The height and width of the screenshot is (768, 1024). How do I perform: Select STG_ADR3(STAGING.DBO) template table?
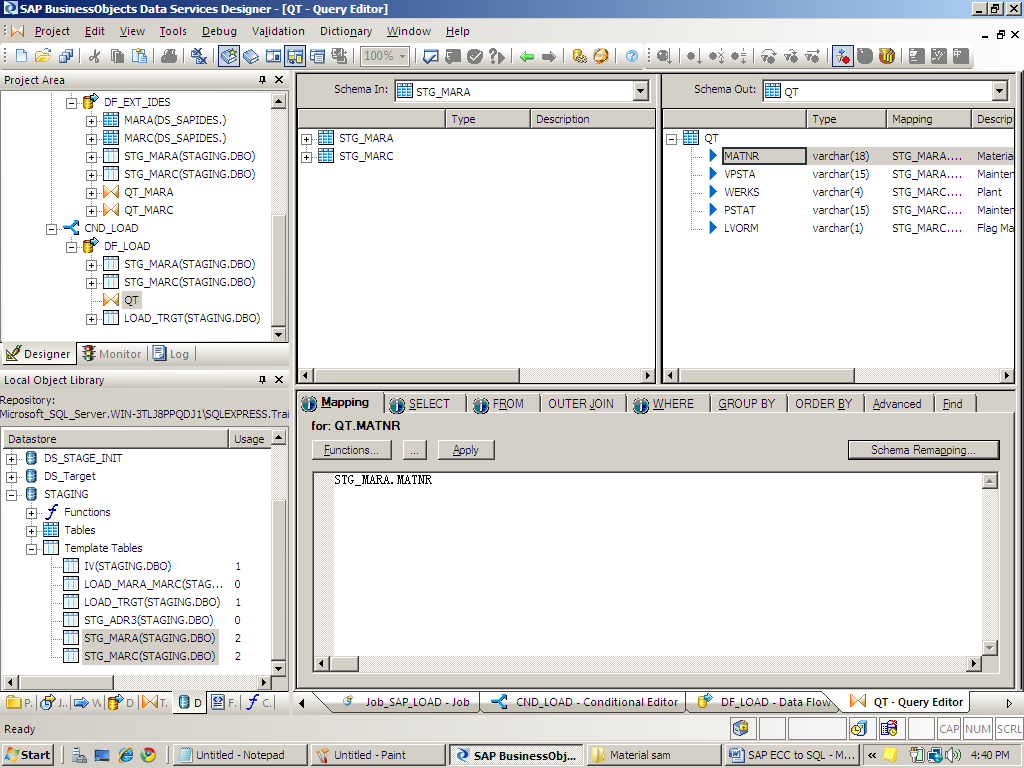coord(148,620)
